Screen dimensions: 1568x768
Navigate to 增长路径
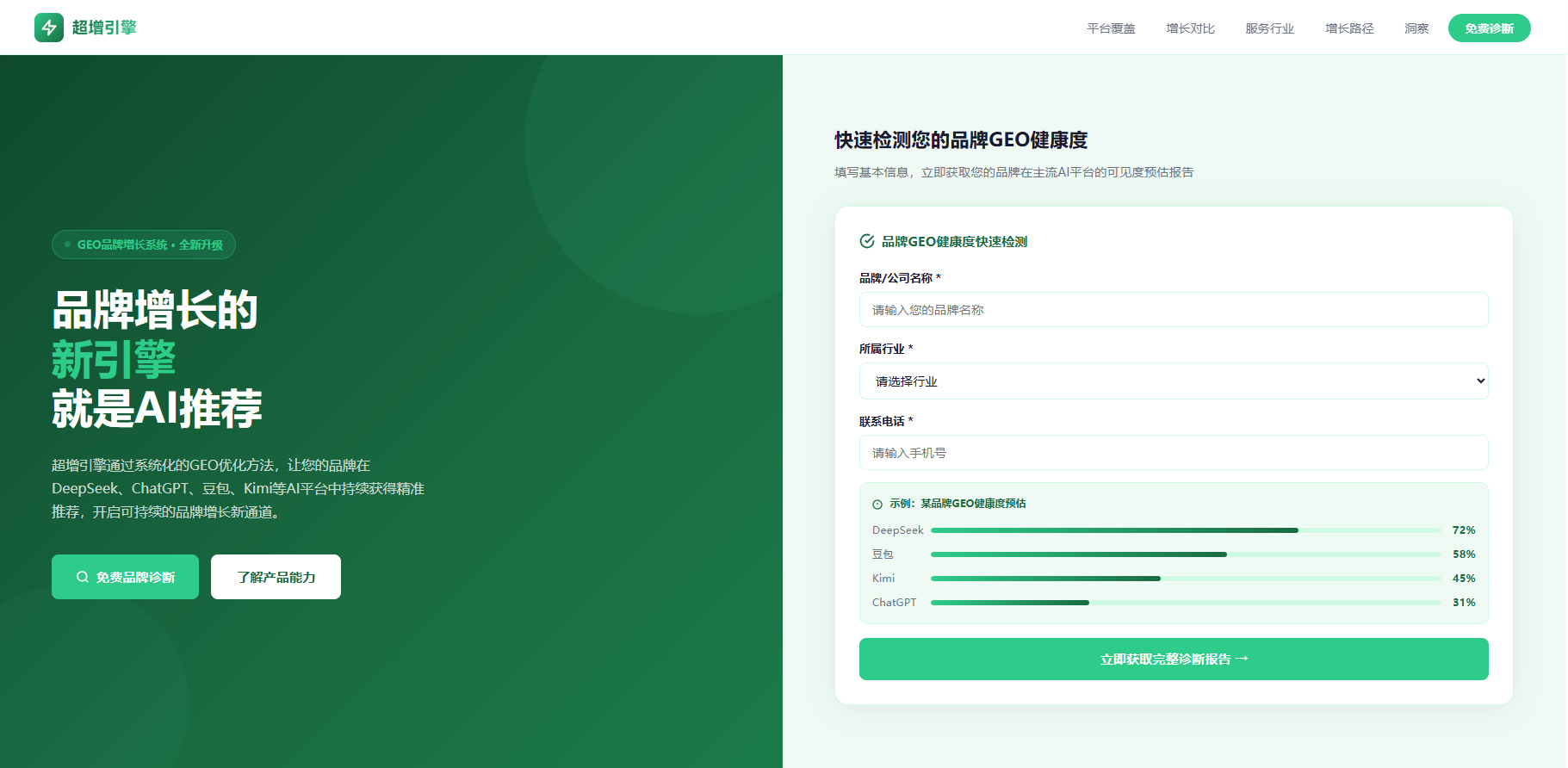pos(1349,28)
